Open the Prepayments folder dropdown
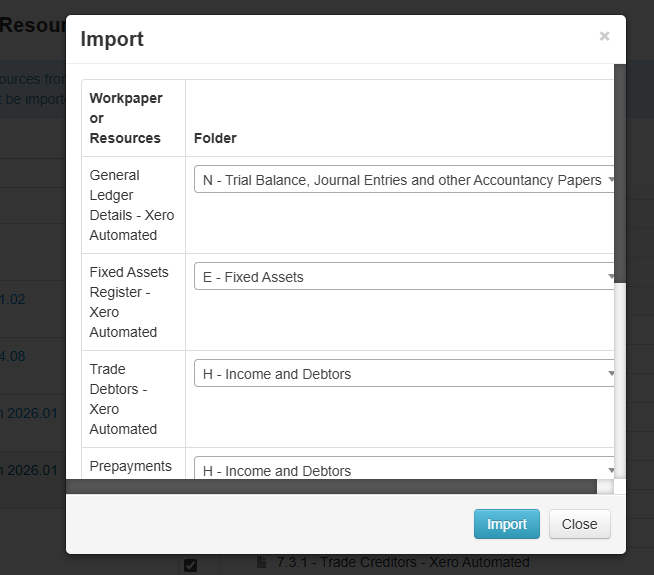This screenshot has width=654, height=575. pos(402,470)
